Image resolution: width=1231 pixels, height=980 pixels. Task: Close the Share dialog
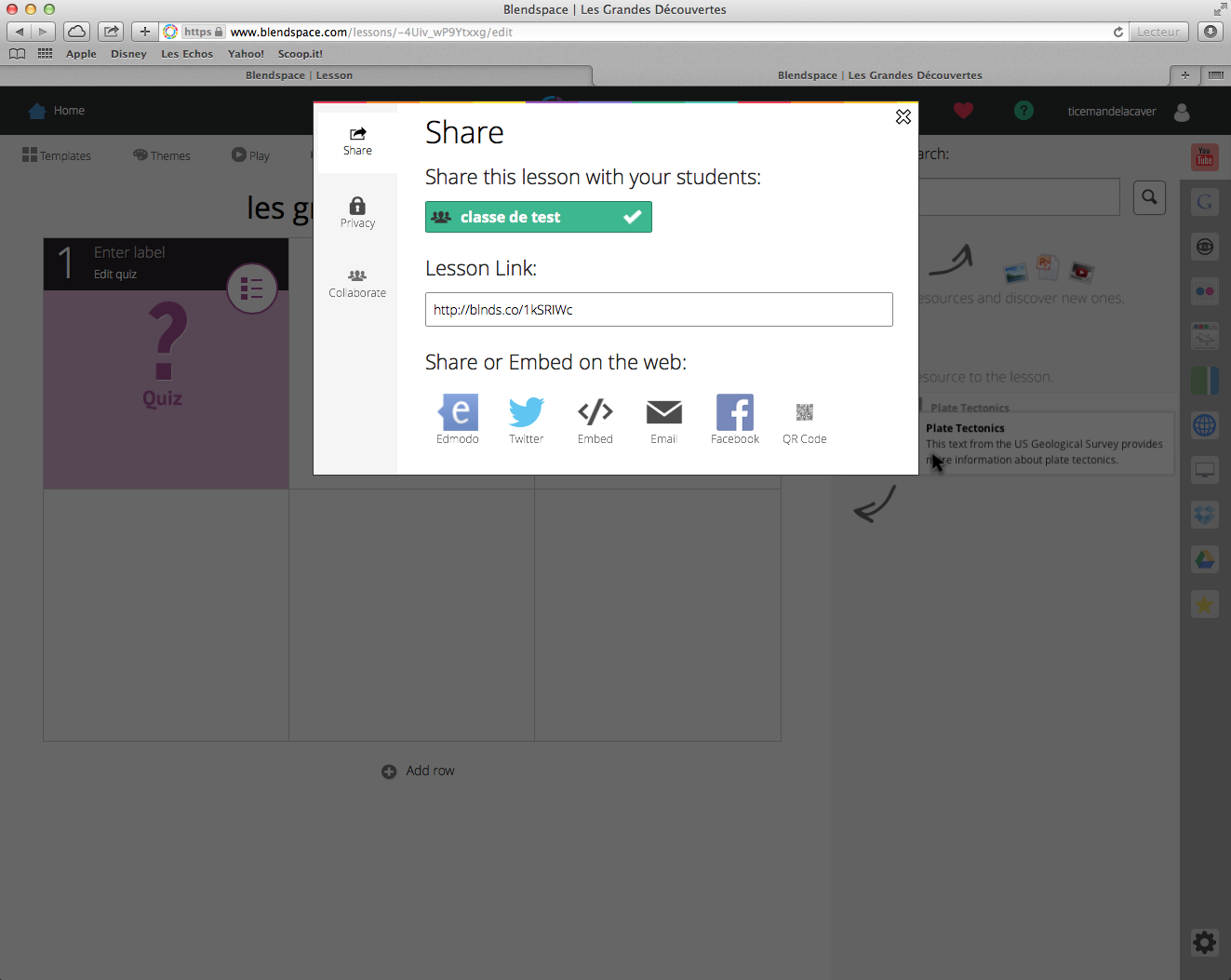pyautogui.click(x=903, y=116)
